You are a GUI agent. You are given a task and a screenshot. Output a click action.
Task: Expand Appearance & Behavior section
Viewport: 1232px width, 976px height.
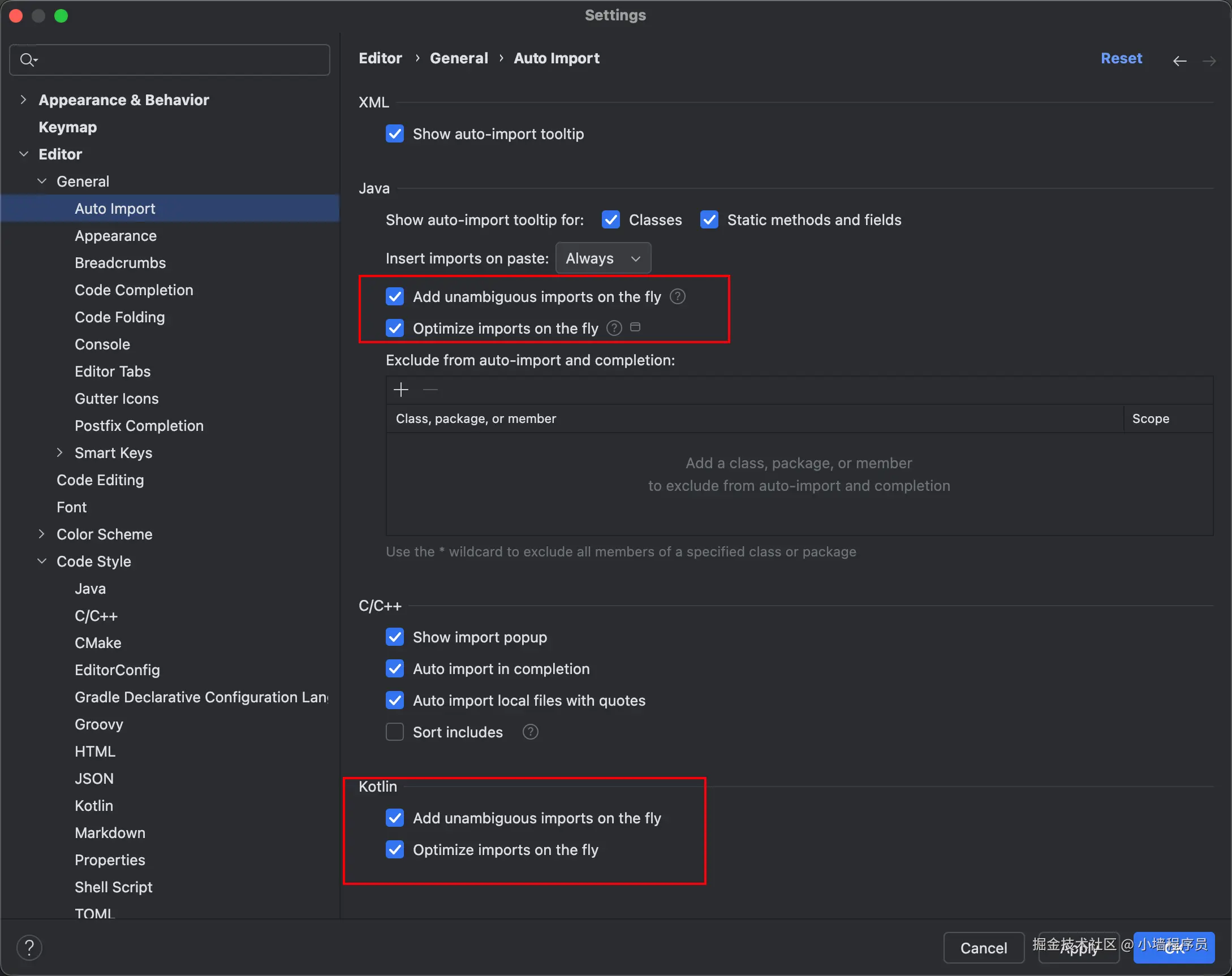23,100
